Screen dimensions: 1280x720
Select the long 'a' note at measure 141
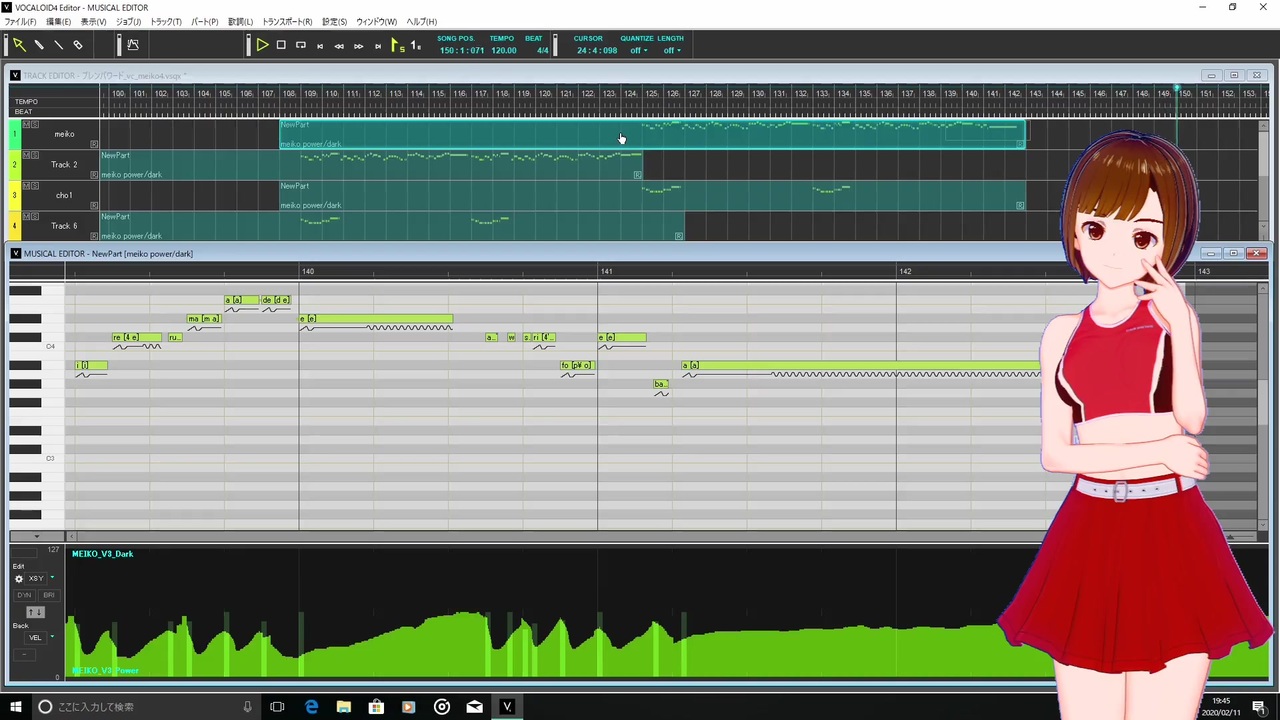tap(862, 365)
